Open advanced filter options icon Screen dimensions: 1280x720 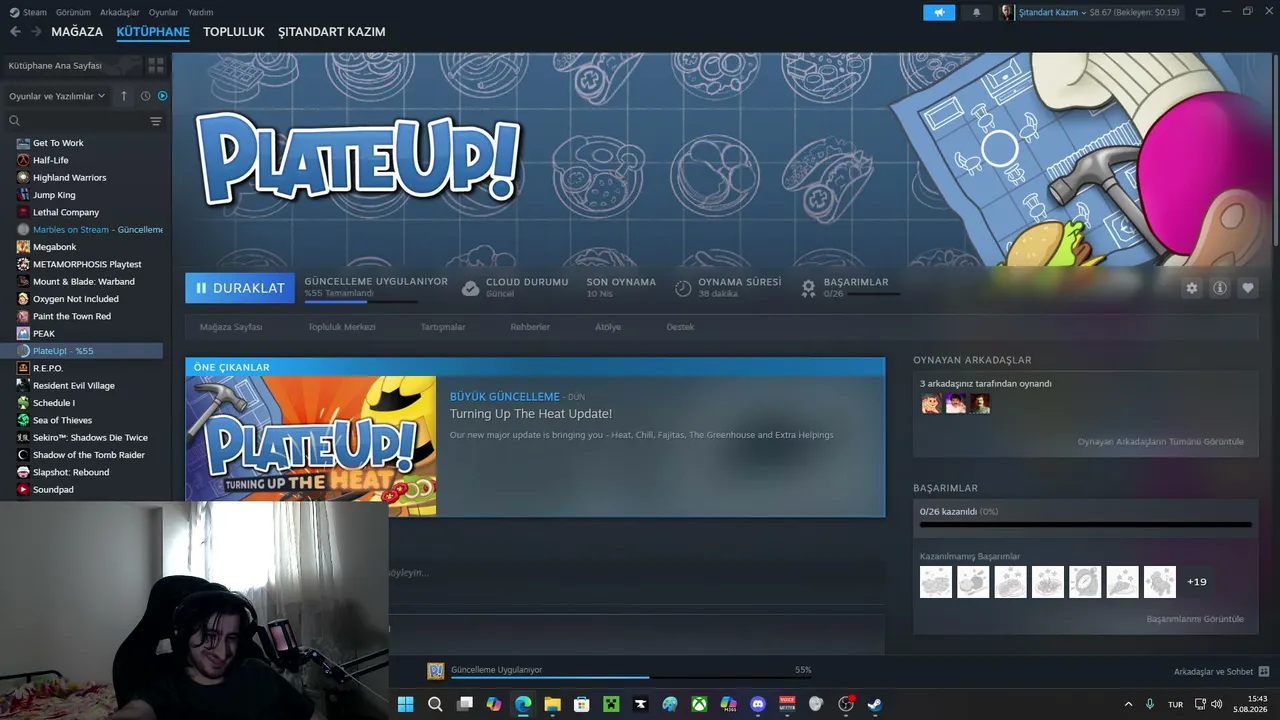156,121
